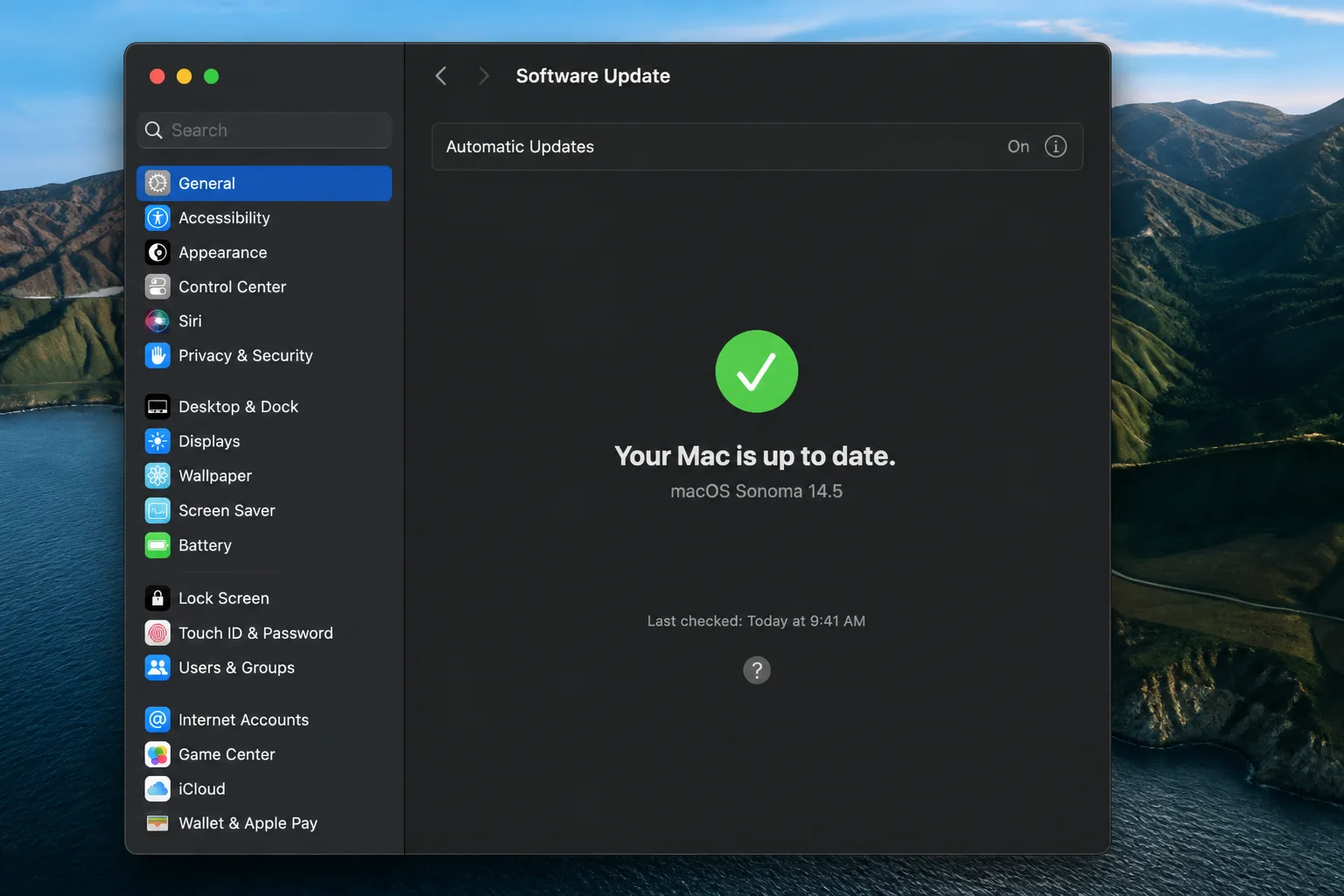
Task: Select the Battery label
Action: (x=205, y=545)
